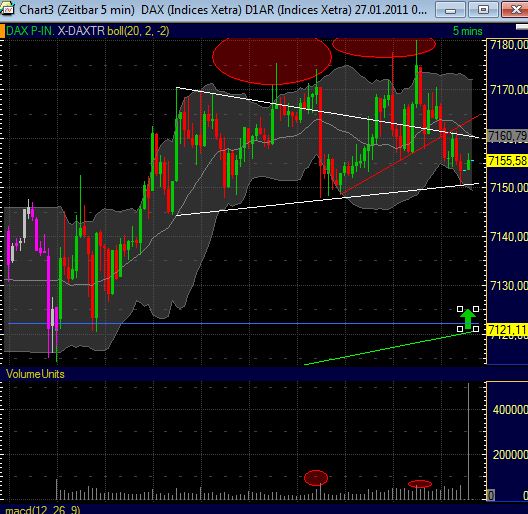Viewport: 528px width, 514px height.
Task: Minimize the Chart3 window
Action: pyautogui.click(x=450, y=9)
